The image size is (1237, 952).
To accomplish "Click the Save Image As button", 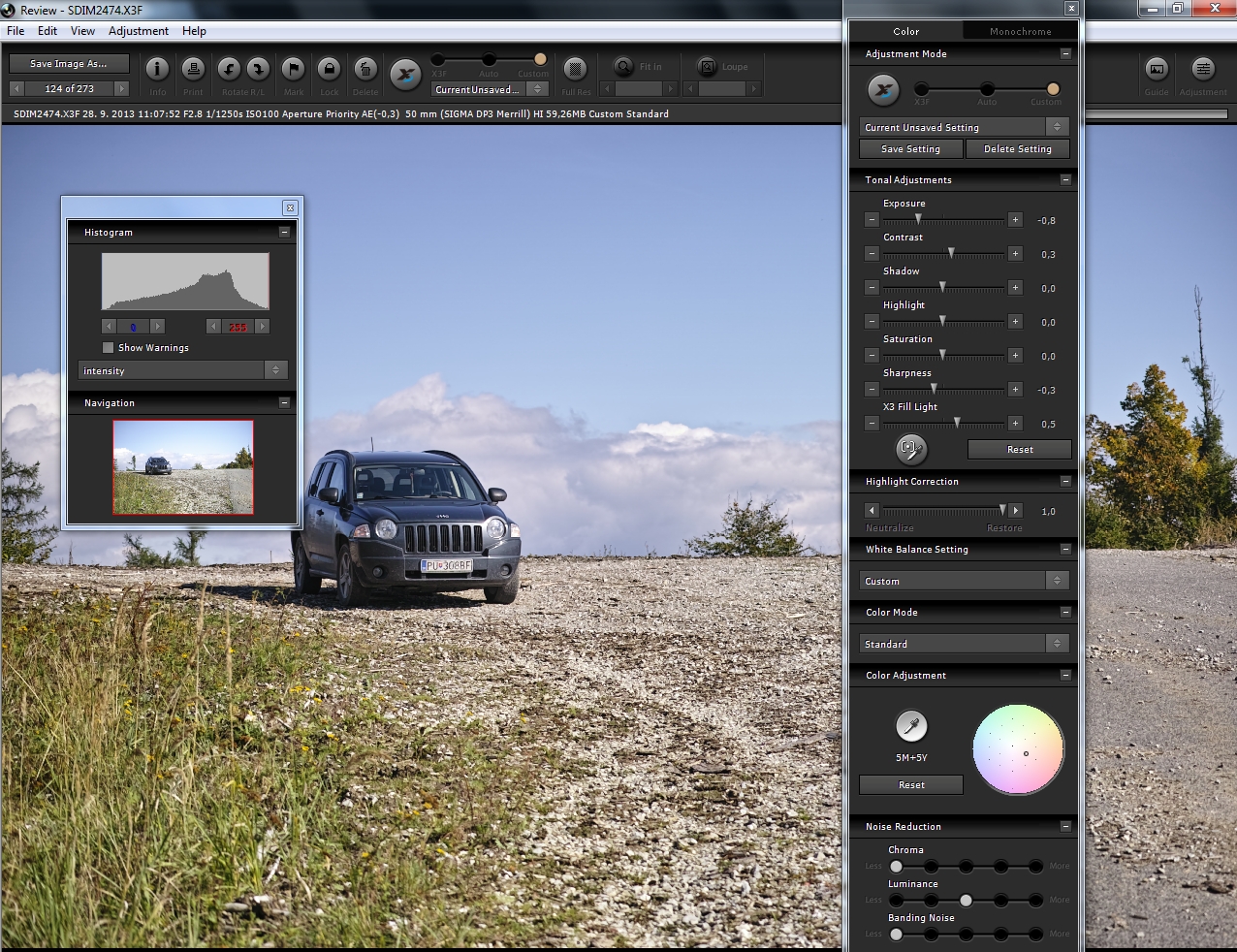I will [69, 64].
